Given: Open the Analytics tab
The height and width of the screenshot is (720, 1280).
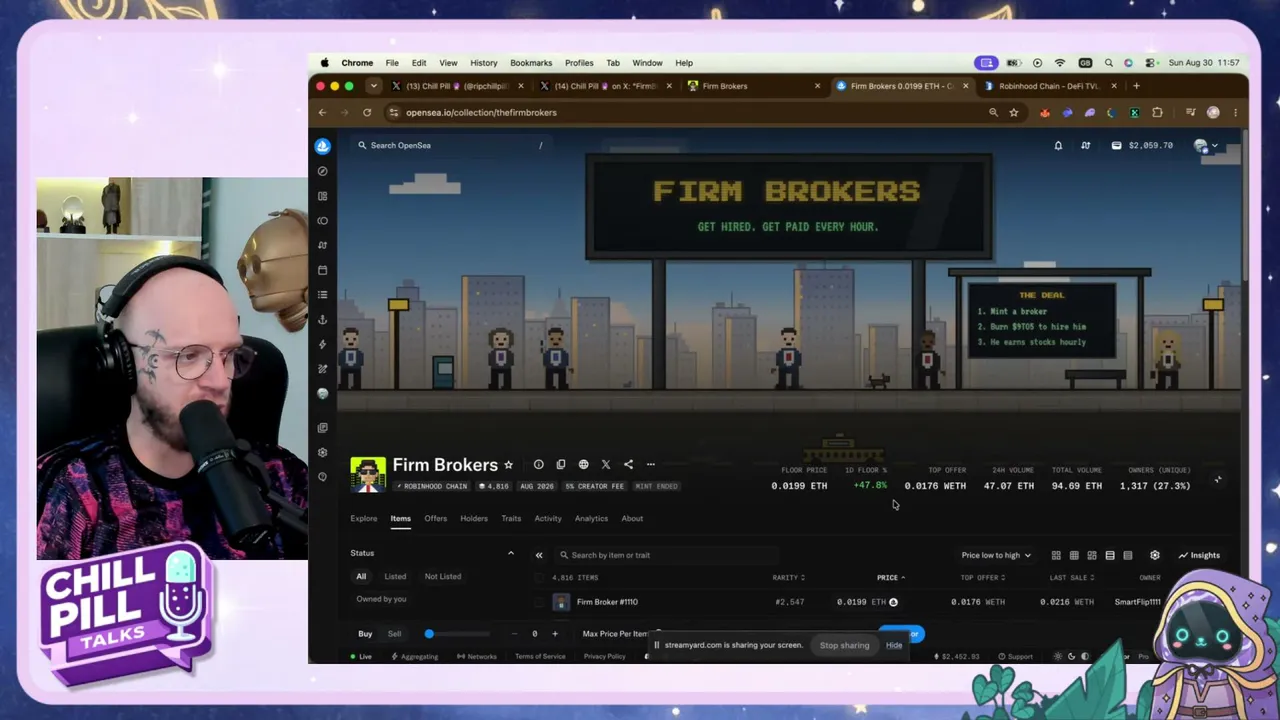Looking at the screenshot, I should coord(591,519).
